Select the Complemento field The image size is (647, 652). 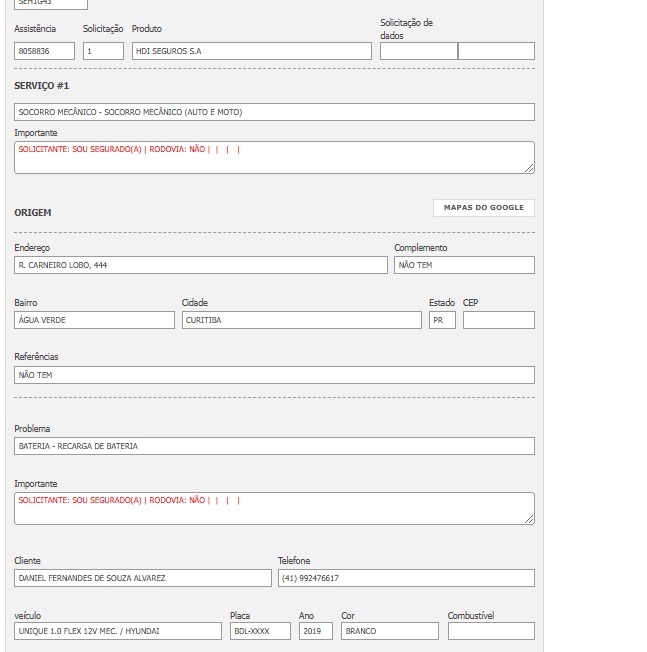(x=464, y=265)
